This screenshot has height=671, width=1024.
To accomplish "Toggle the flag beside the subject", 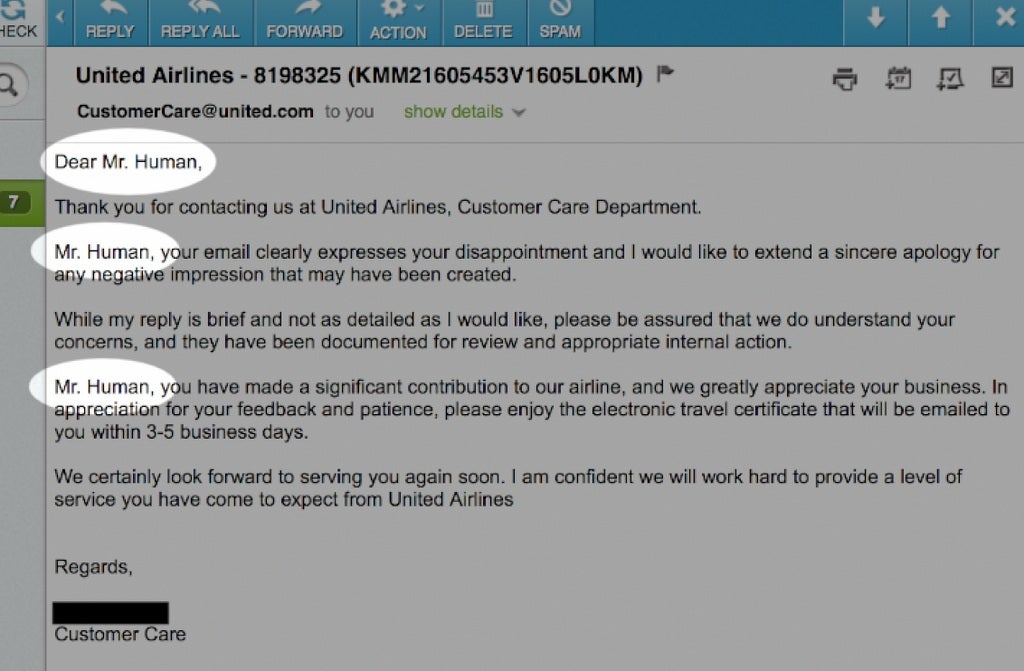I will pos(666,74).
